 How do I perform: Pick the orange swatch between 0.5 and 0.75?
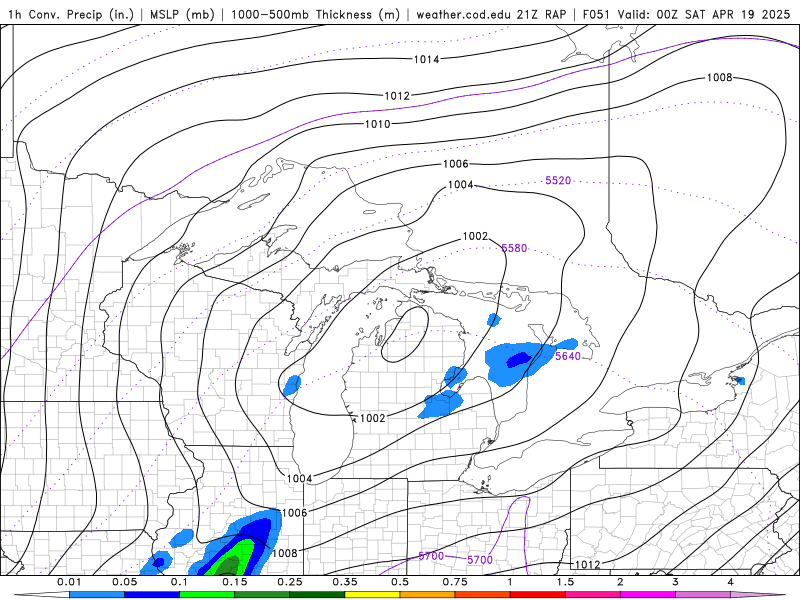tap(428, 595)
